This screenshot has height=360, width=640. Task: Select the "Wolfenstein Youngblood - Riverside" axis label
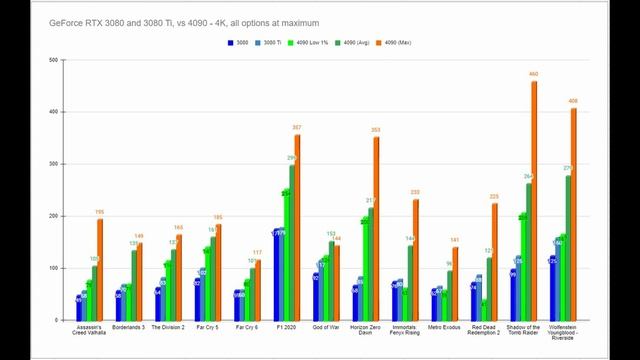562,333
